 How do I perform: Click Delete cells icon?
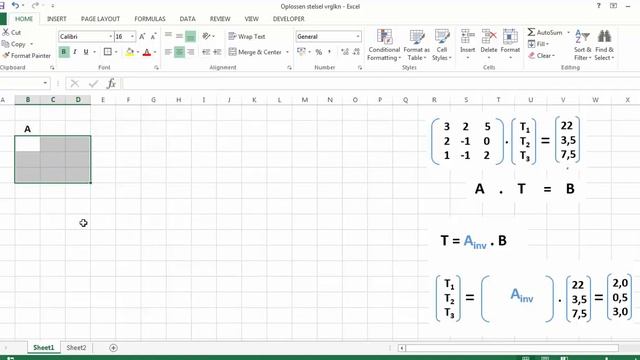pos(489,37)
